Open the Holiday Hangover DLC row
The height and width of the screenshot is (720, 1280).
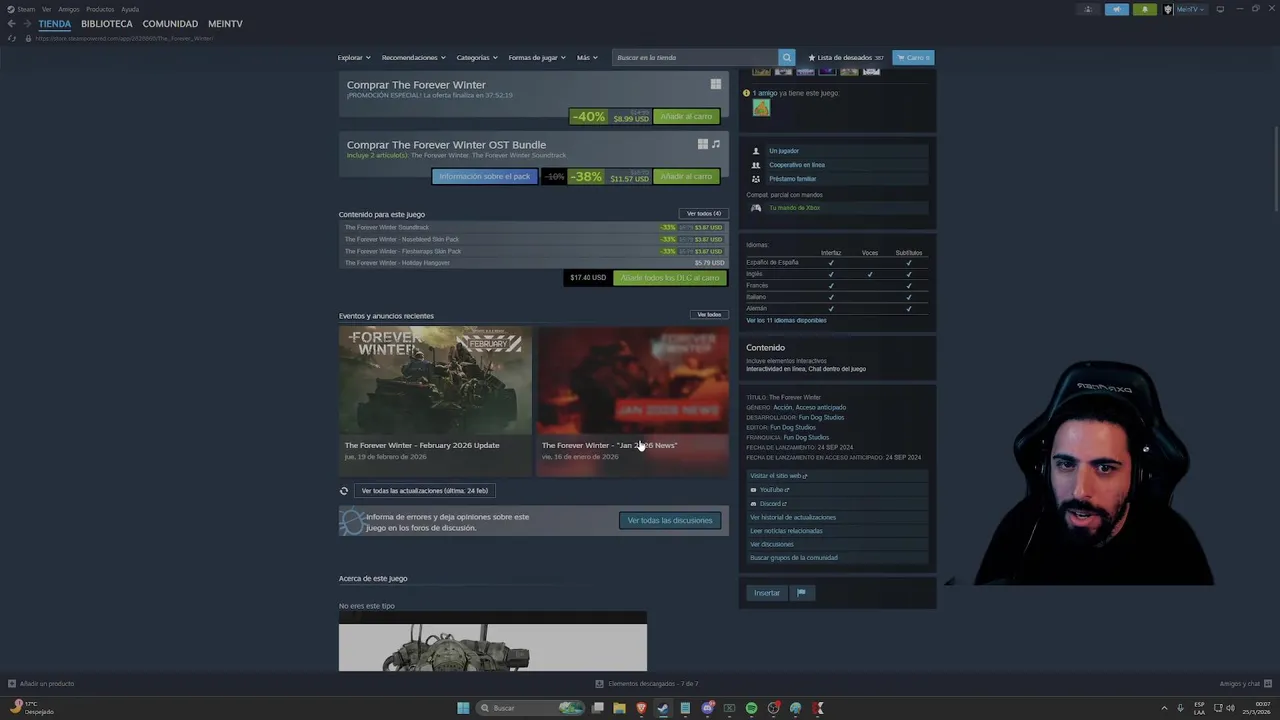coord(533,263)
